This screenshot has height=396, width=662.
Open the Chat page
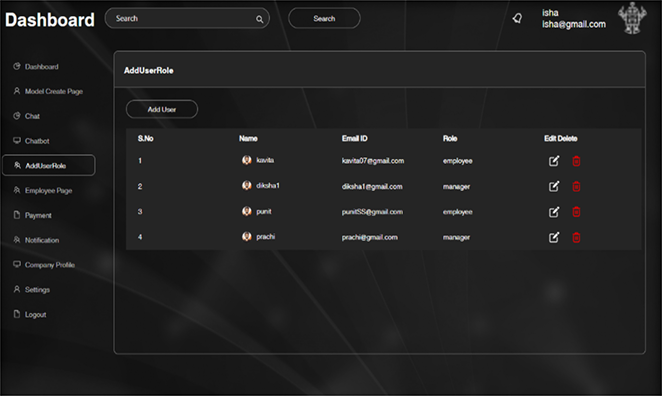32,116
